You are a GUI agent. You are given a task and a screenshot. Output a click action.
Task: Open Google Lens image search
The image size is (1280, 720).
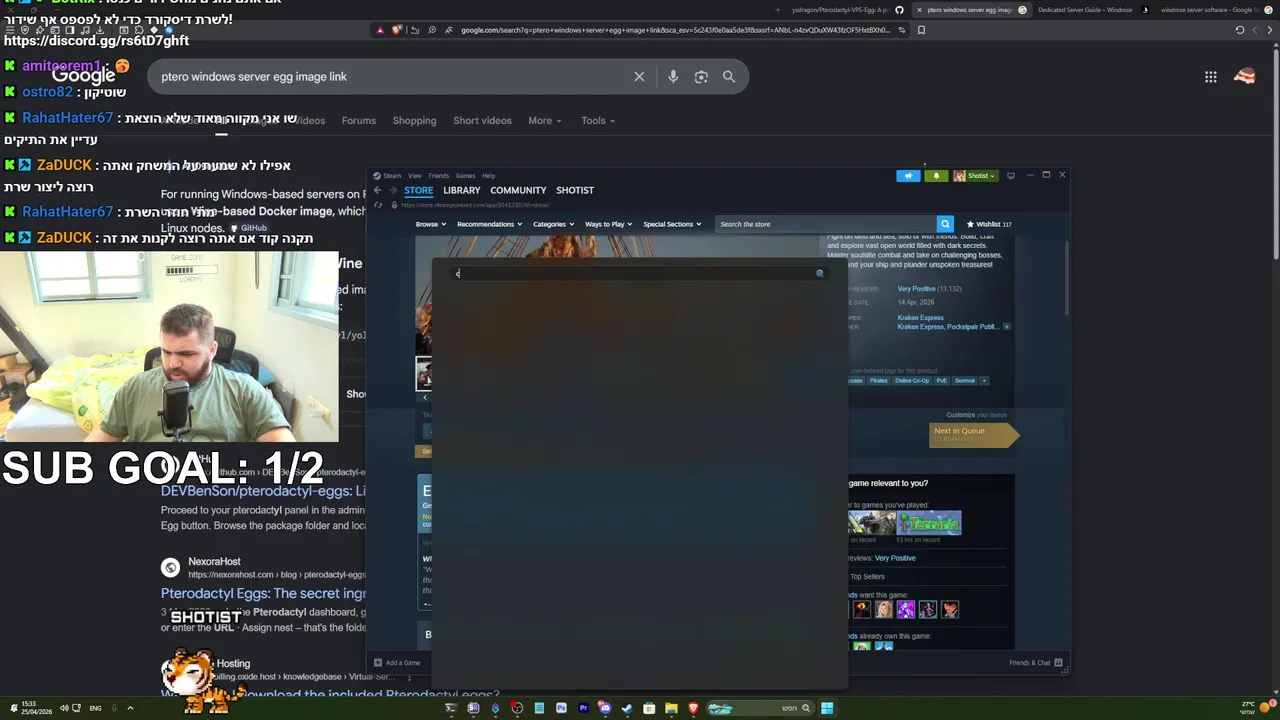click(x=701, y=77)
